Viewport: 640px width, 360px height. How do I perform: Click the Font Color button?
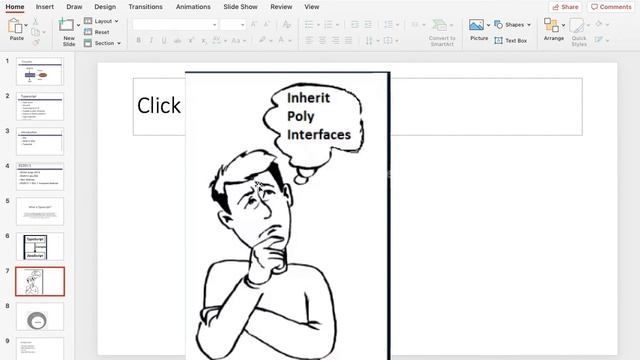tap(281, 40)
